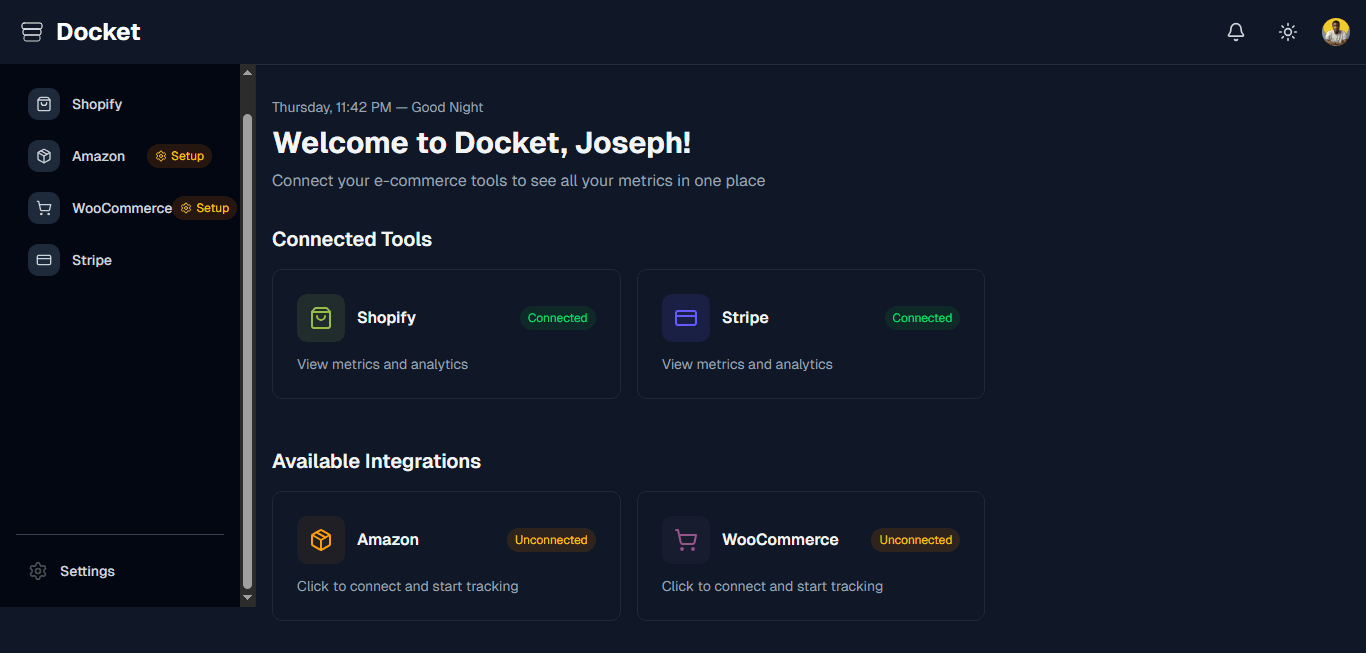The height and width of the screenshot is (653, 1366).
Task: Click Amazon's Unconnected status badge
Action: (x=551, y=539)
